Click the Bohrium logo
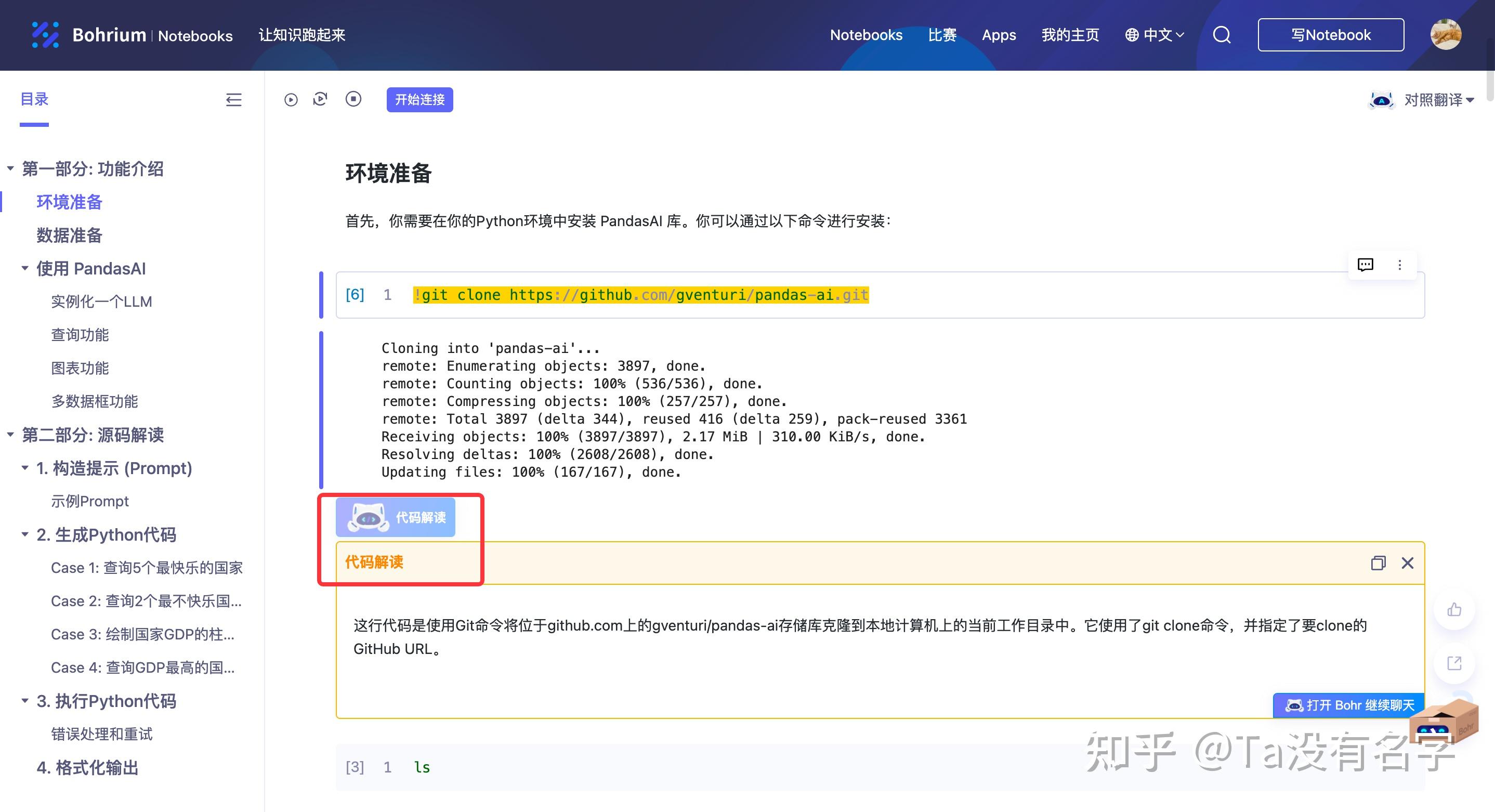 pos(46,35)
